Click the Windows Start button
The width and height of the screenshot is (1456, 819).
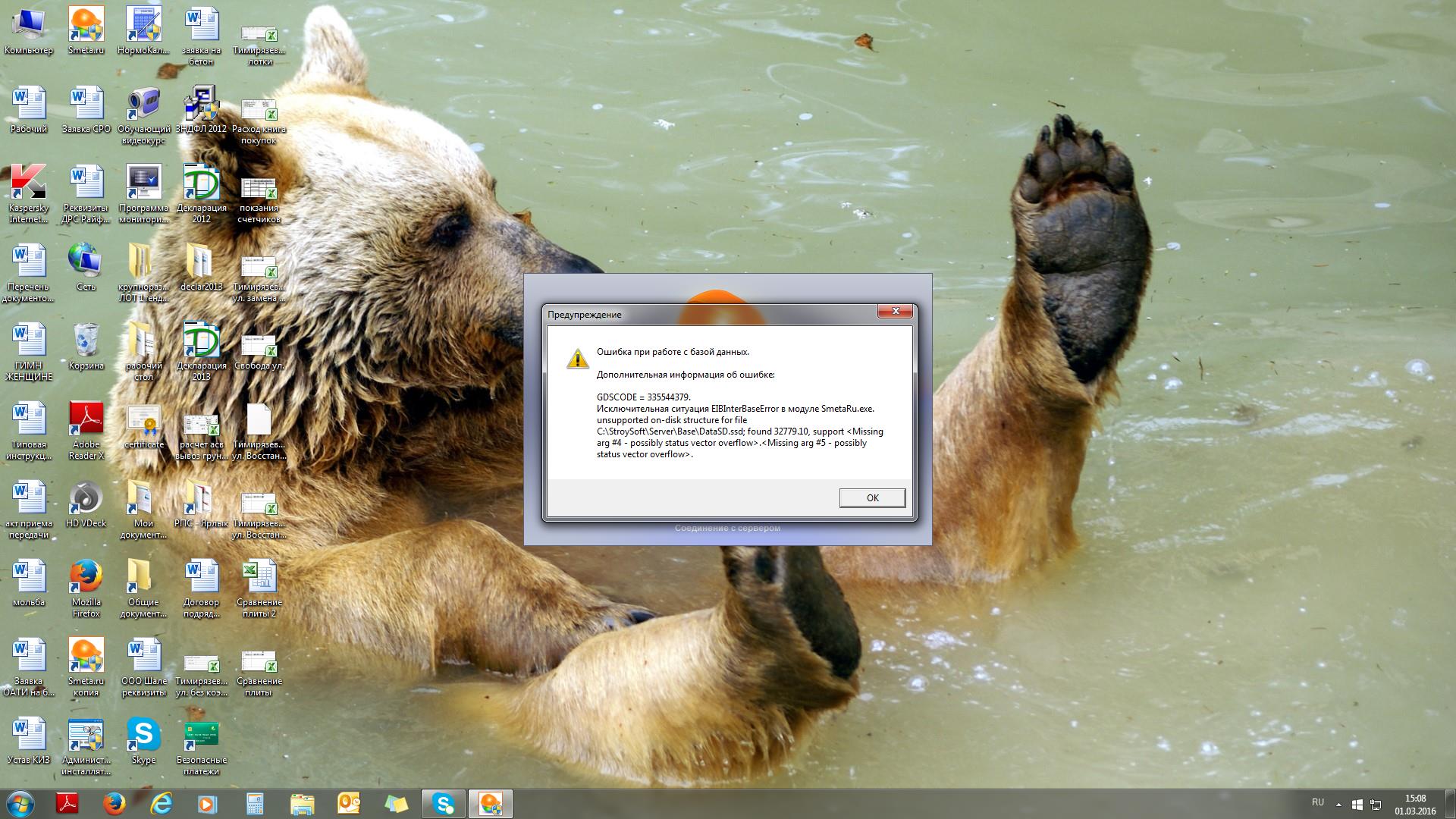[x=20, y=803]
